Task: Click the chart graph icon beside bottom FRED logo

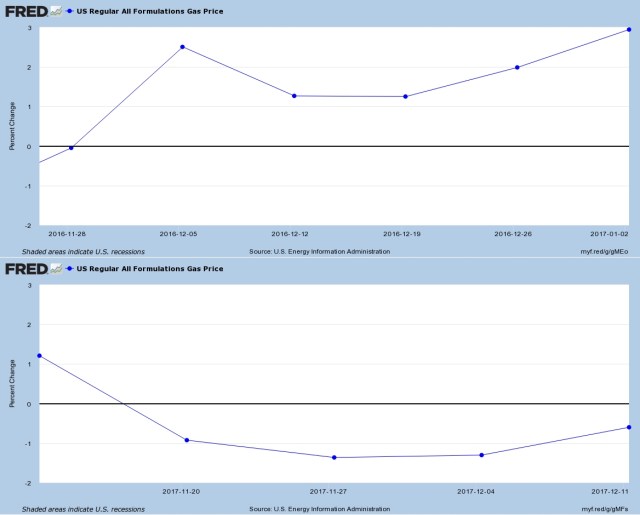Action: point(56,269)
